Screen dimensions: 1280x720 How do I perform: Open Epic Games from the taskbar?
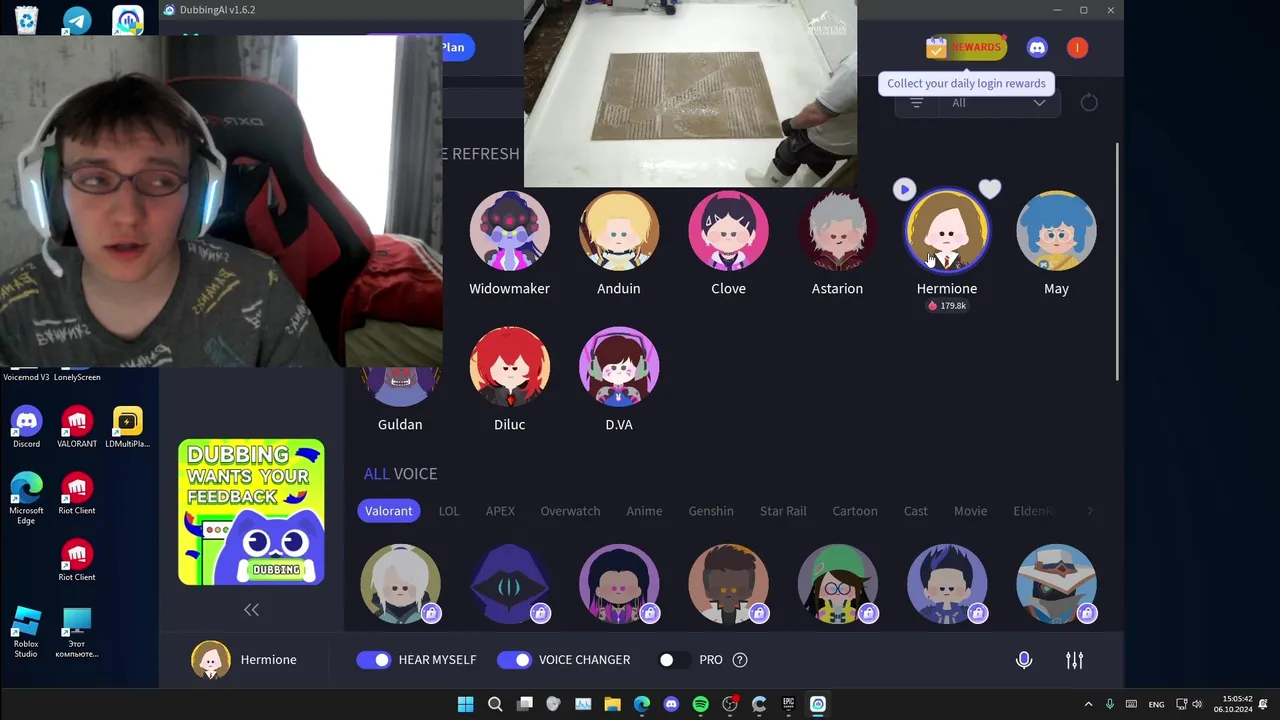tap(788, 704)
